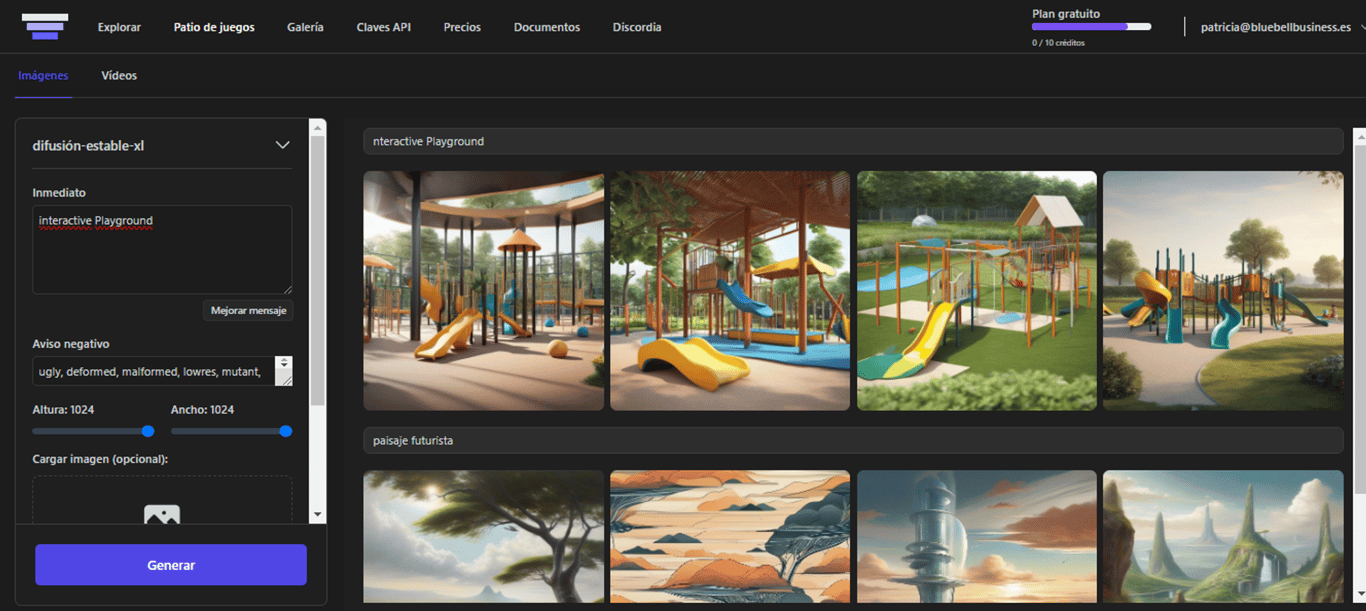
Task: Click the Aviso negativo text field
Action: [x=153, y=371]
